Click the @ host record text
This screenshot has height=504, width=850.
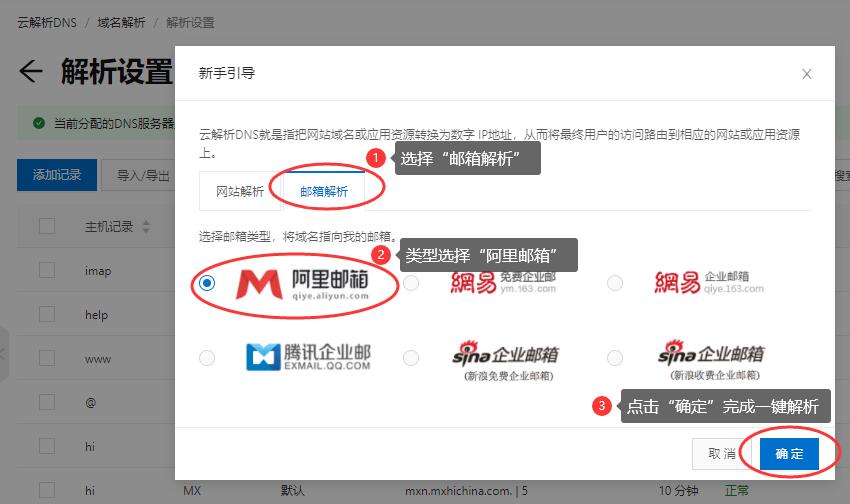(91, 403)
